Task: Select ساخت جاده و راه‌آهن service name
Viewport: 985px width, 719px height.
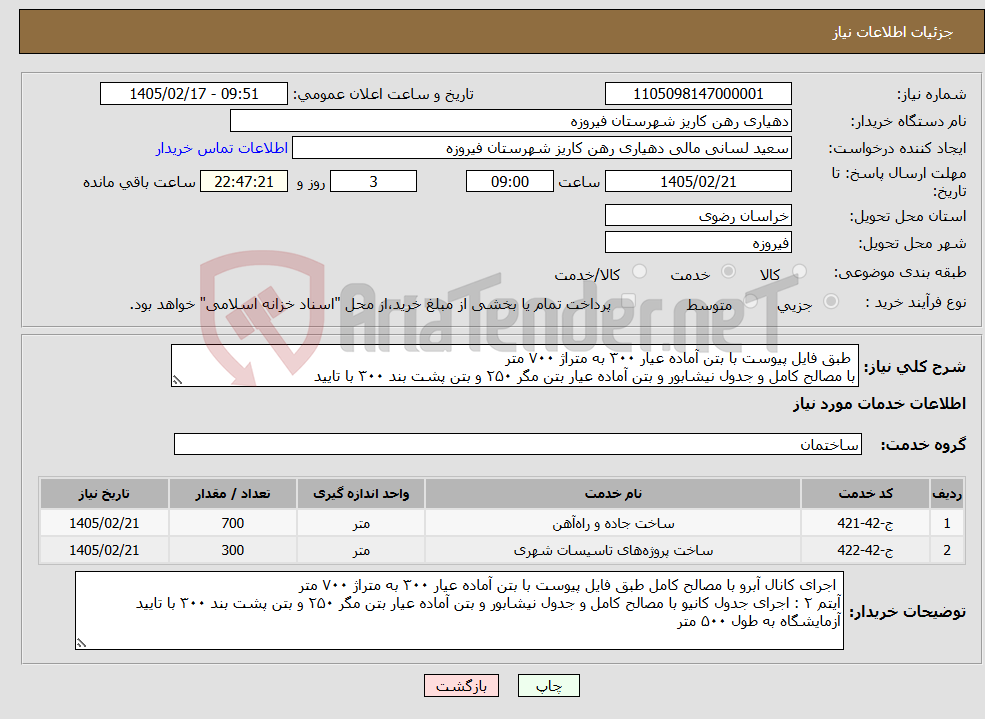Action: (x=612, y=523)
